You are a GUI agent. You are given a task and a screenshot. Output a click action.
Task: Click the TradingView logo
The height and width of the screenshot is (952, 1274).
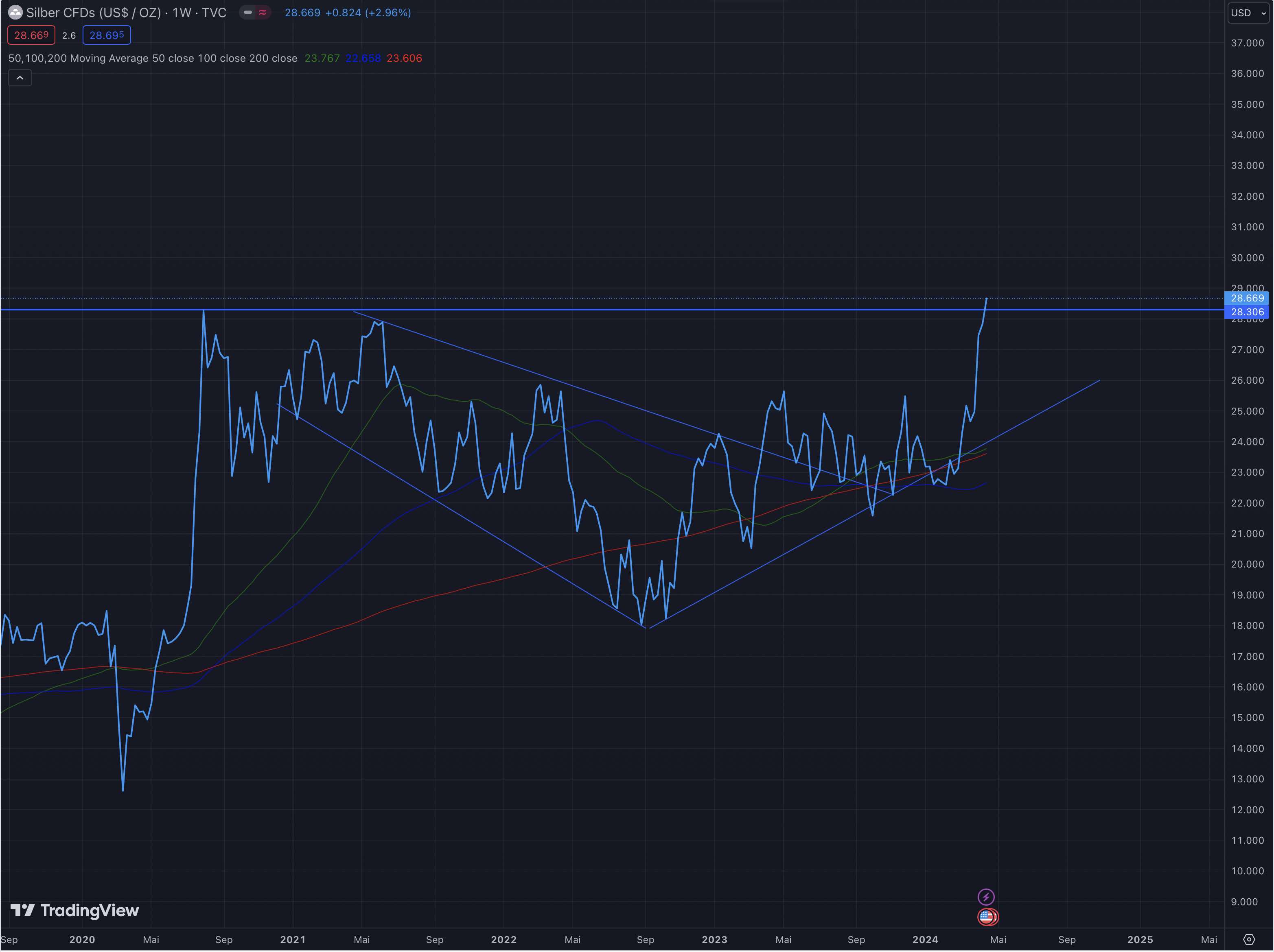[75, 910]
